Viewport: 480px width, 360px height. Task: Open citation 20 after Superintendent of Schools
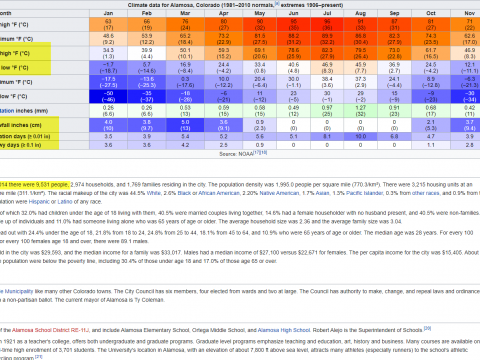(427, 329)
